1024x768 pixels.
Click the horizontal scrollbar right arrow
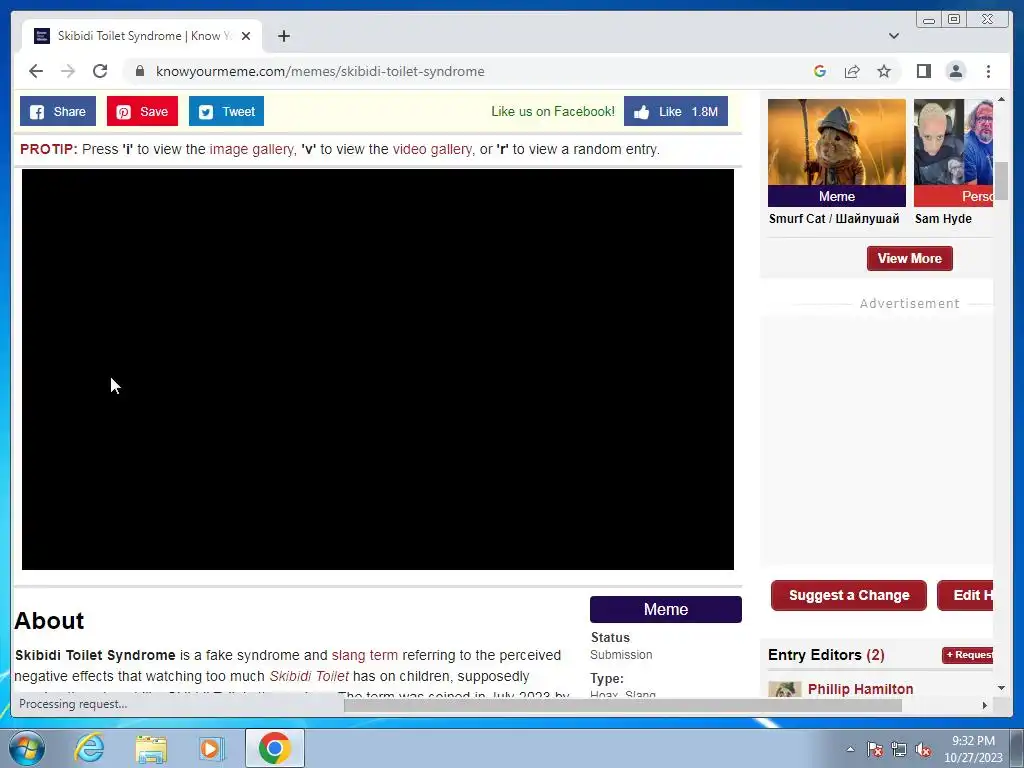point(985,705)
